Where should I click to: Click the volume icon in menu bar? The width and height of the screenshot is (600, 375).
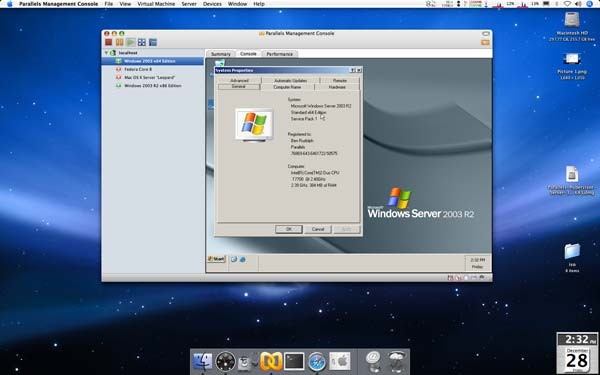coord(579,4)
